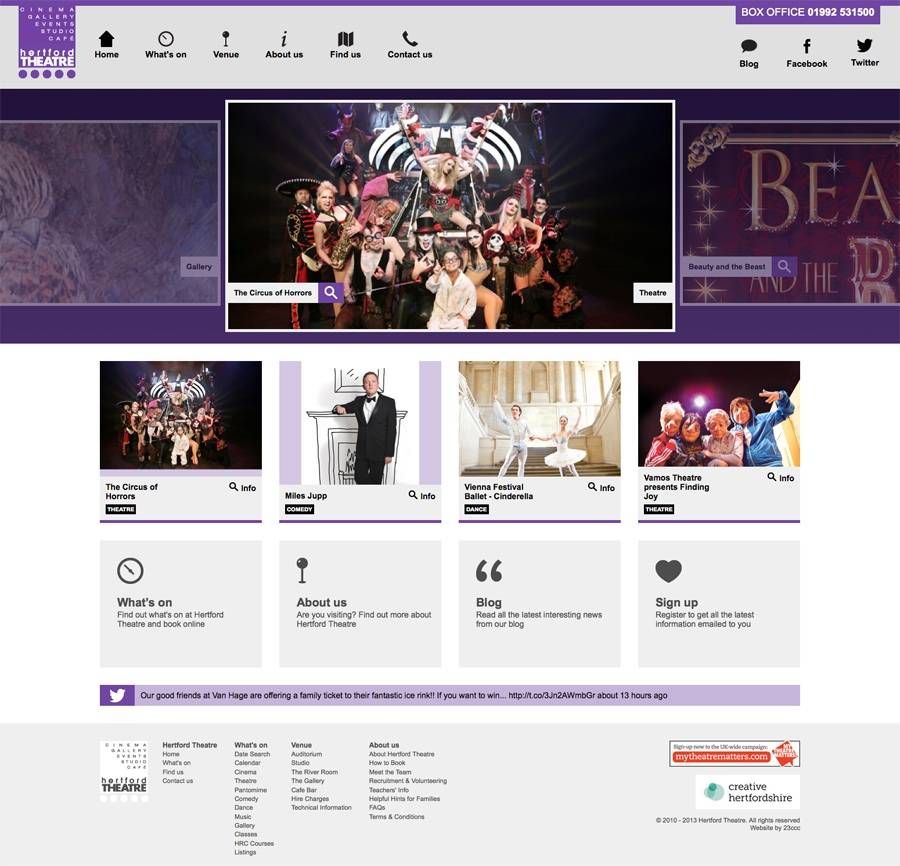Click the Twitter bird icon in the tweet bar
The height and width of the screenshot is (866, 900).
coord(117,696)
